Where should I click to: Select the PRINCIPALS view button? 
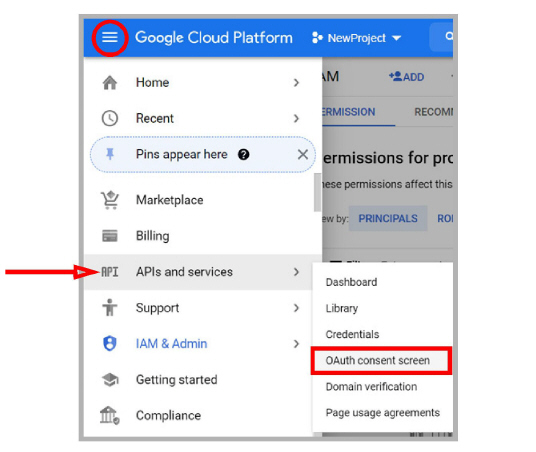(388, 218)
